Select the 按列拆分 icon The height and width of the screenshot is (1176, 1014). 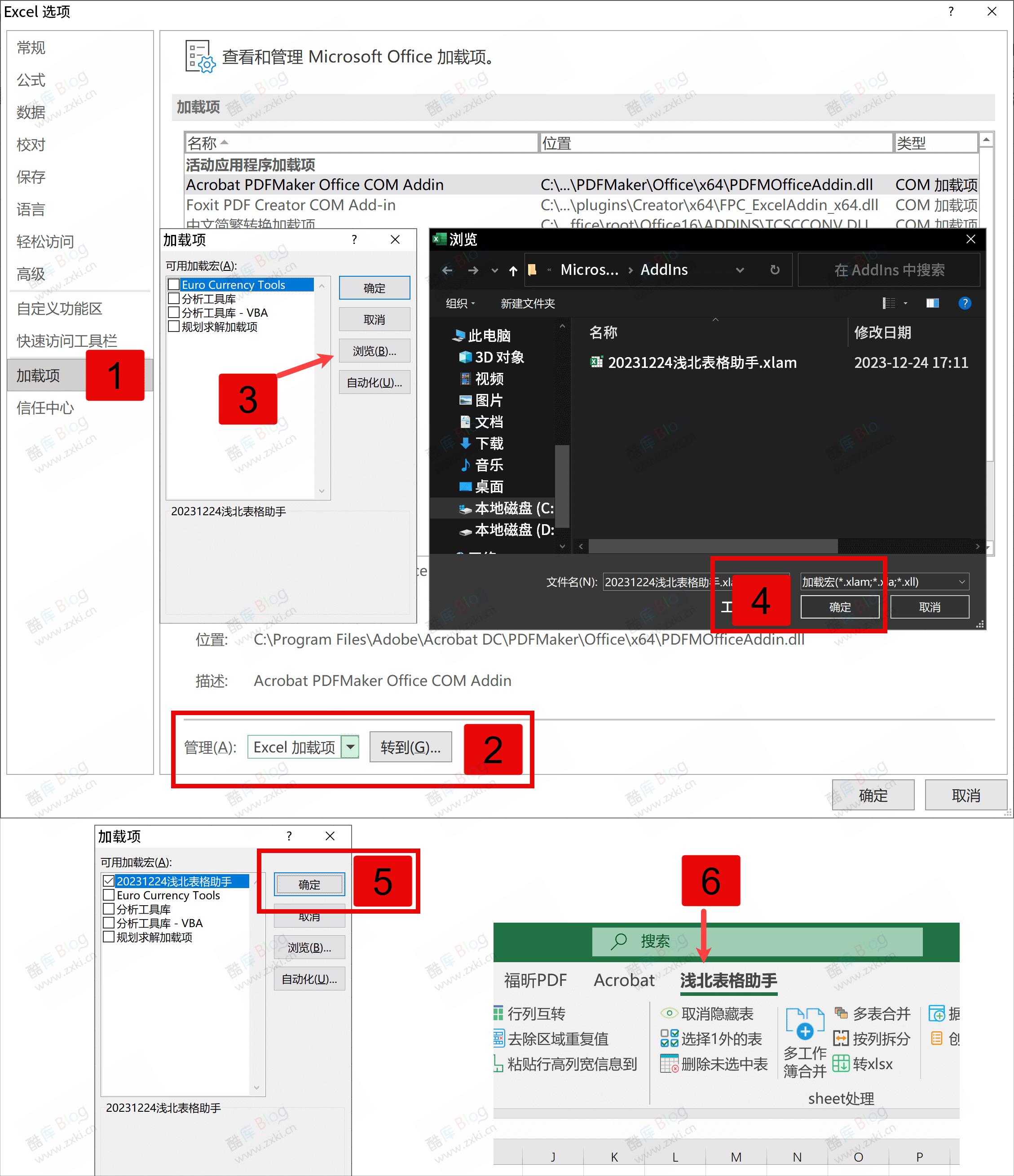(842, 1039)
